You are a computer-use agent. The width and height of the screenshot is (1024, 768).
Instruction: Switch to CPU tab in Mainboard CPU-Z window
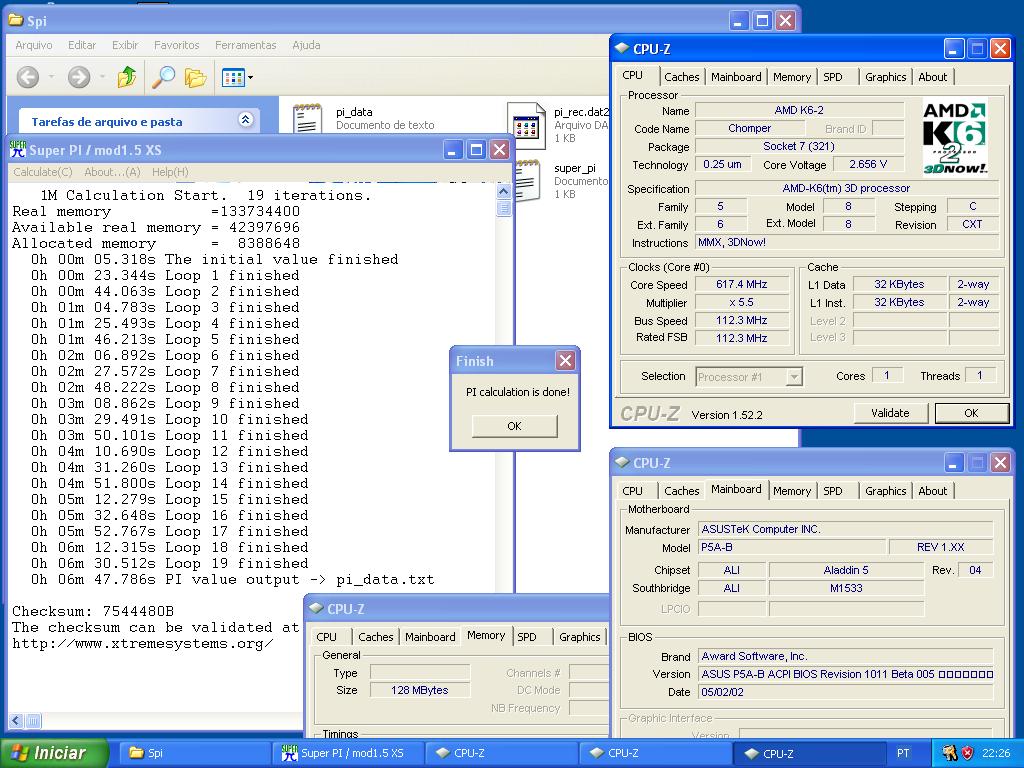(x=632, y=490)
